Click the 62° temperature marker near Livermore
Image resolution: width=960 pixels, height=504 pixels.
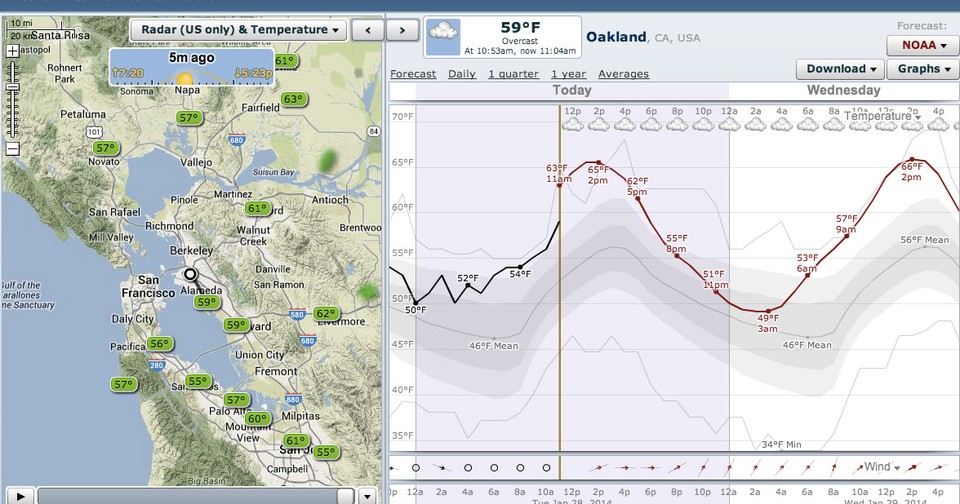326,314
